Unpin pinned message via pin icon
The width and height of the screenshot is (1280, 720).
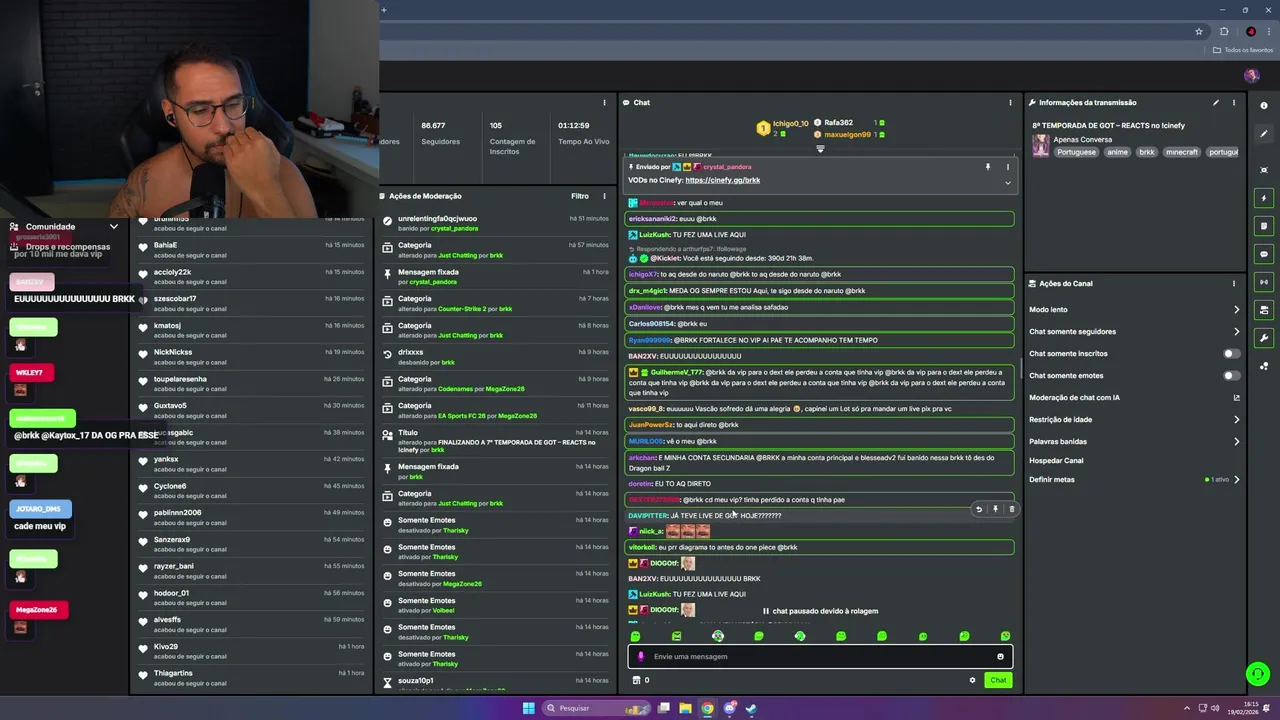987,167
